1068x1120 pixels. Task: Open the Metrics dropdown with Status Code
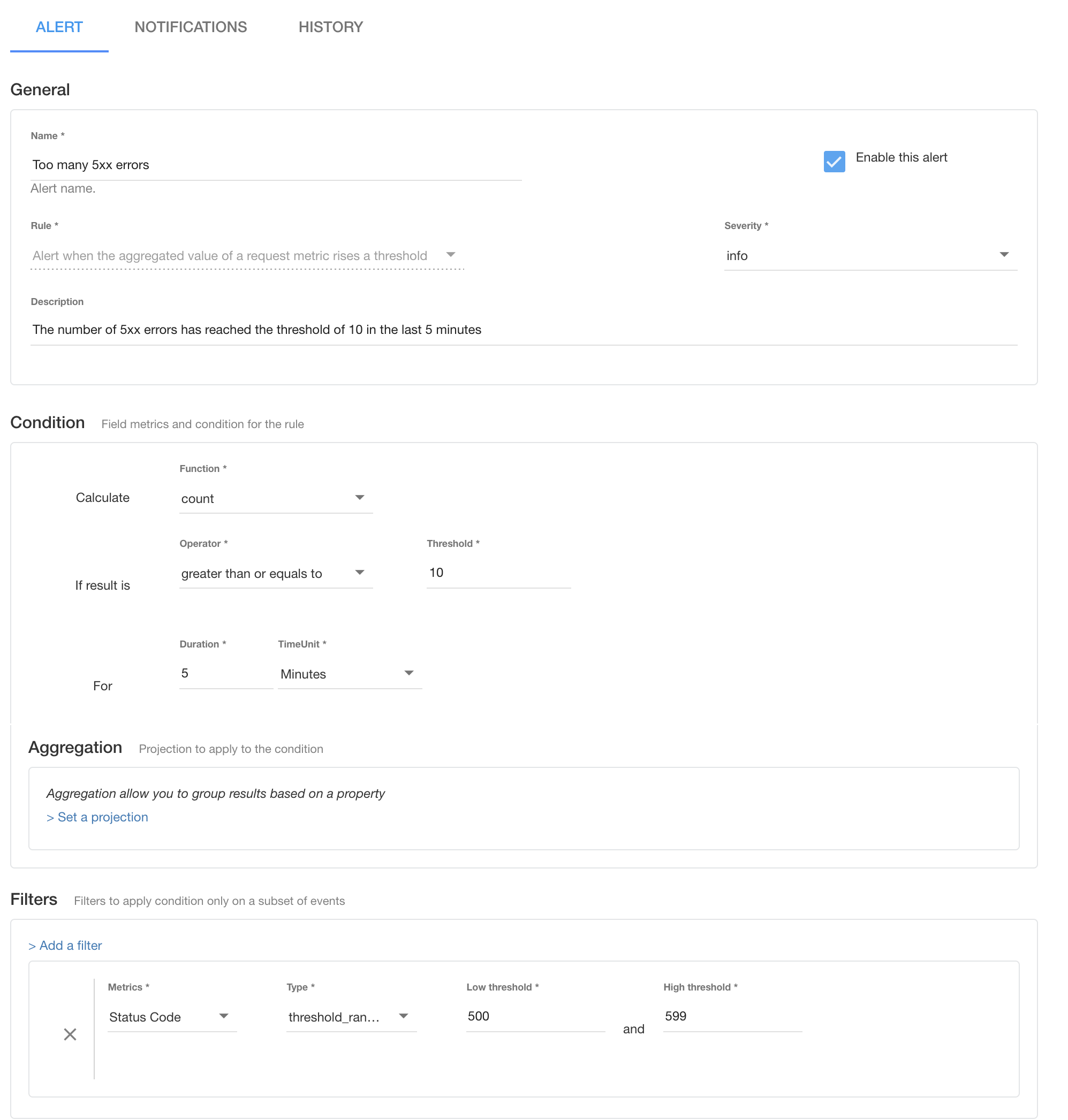[x=171, y=1017]
